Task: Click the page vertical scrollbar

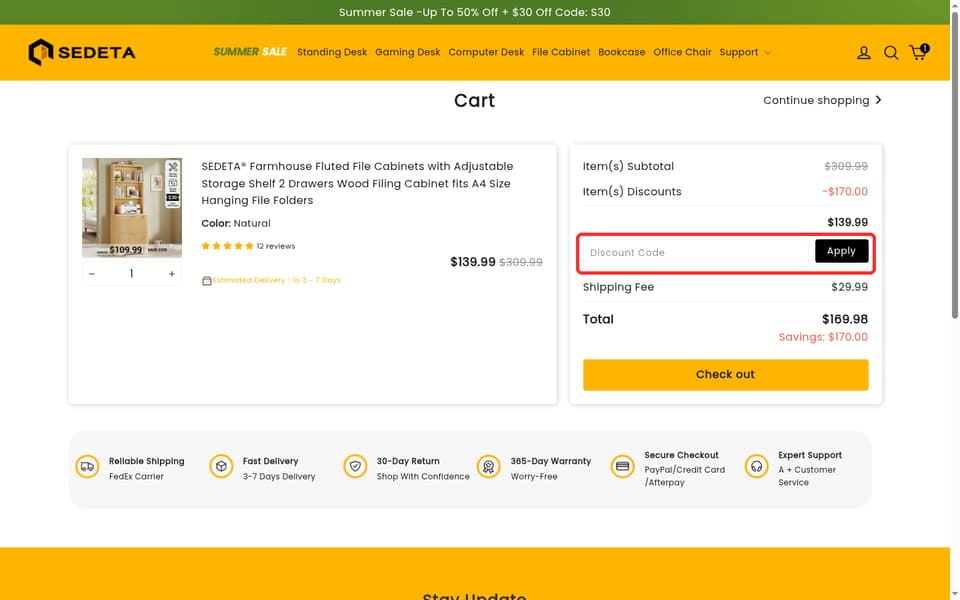Action: coord(955,165)
